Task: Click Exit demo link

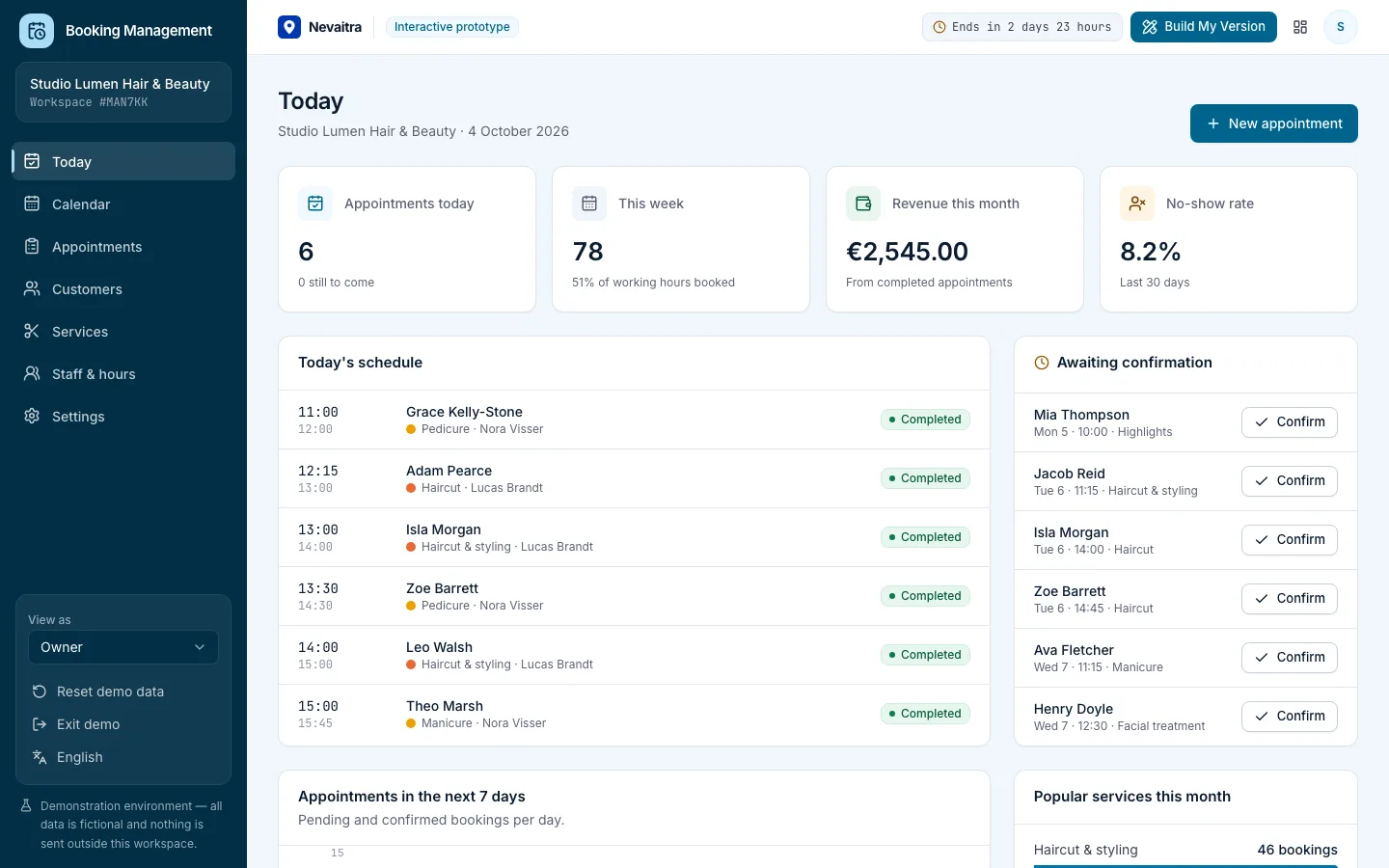Action: click(123, 724)
